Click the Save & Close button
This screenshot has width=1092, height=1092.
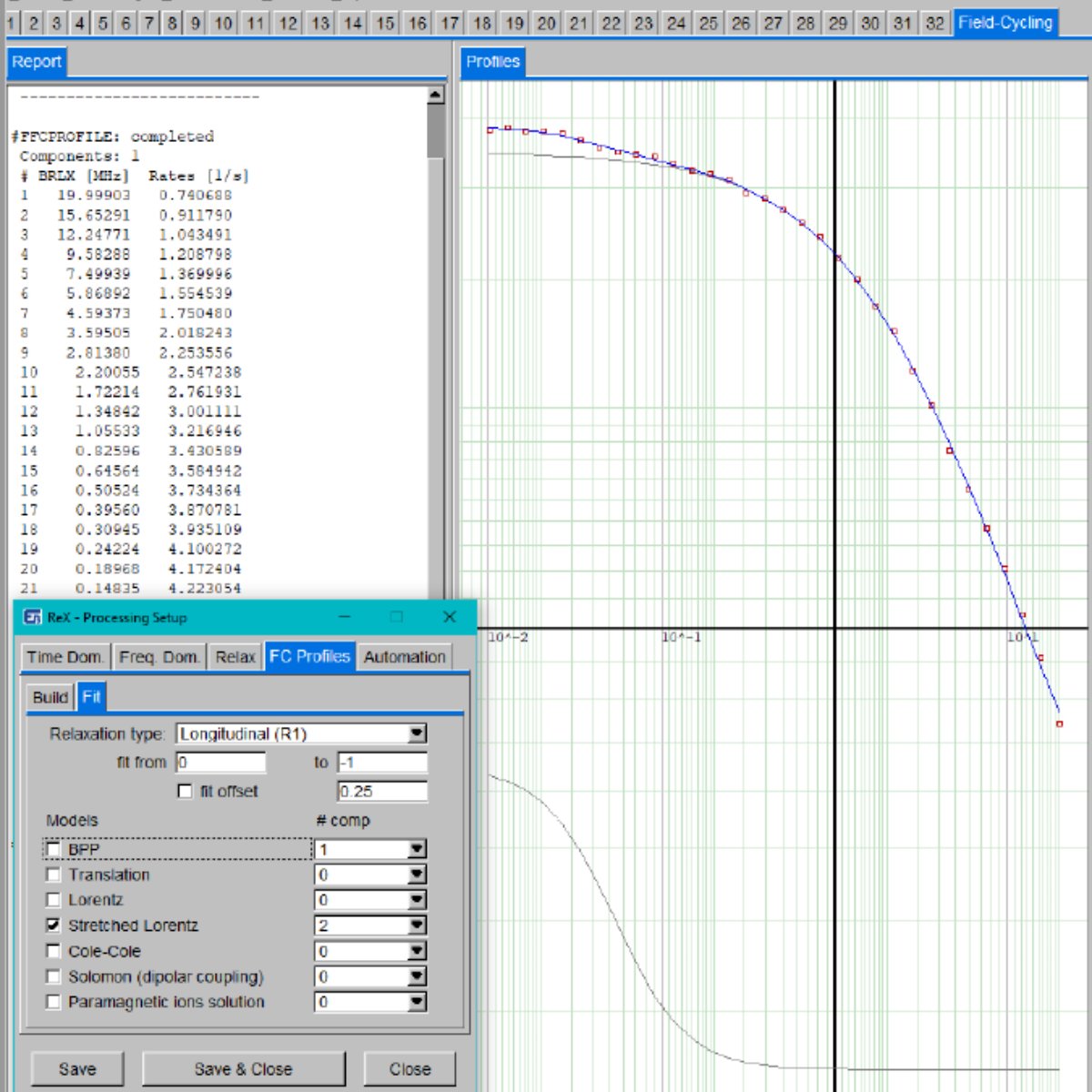point(244,1069)
